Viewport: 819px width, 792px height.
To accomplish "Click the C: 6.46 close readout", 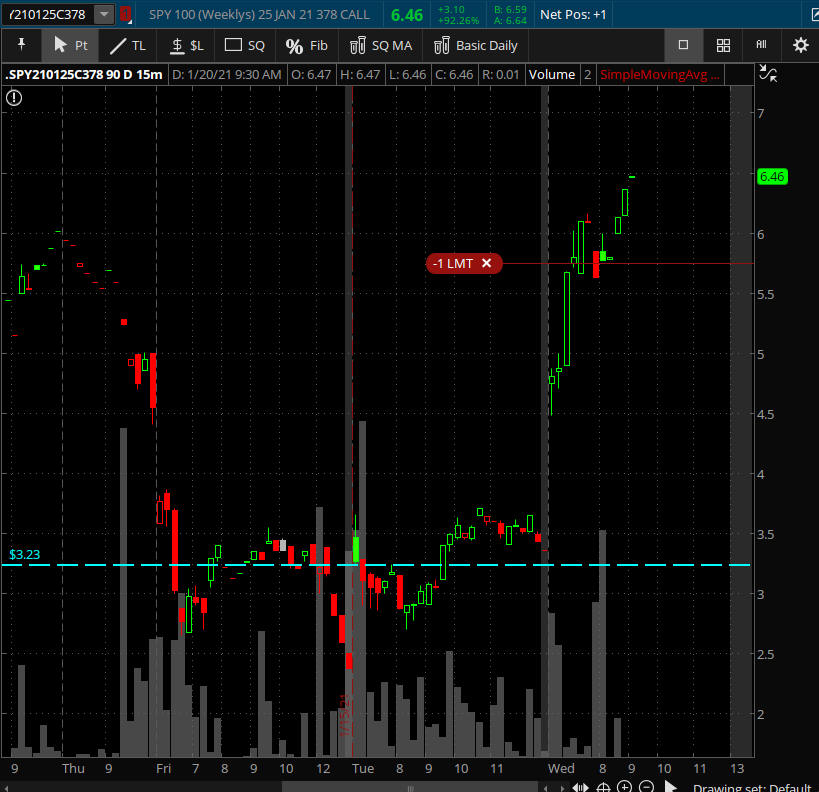I will pyautogui.click(x=454, y=75).
